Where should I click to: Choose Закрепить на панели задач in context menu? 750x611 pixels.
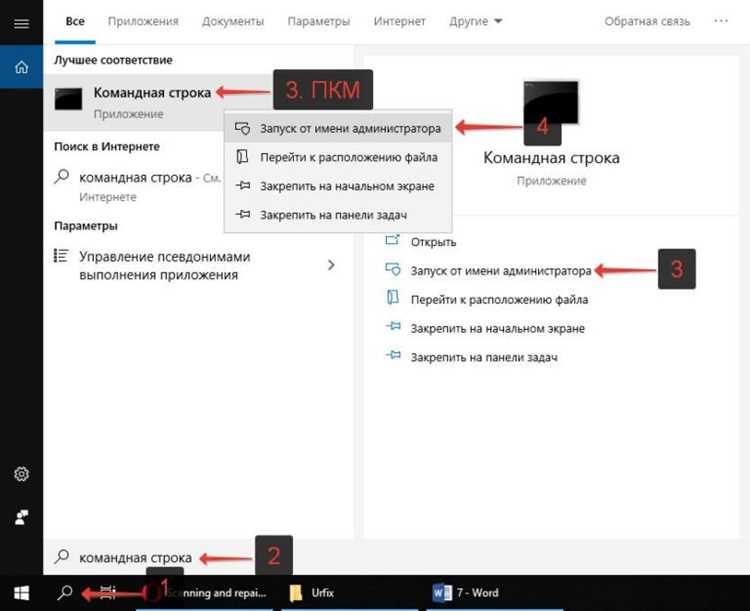click(338, 215)
